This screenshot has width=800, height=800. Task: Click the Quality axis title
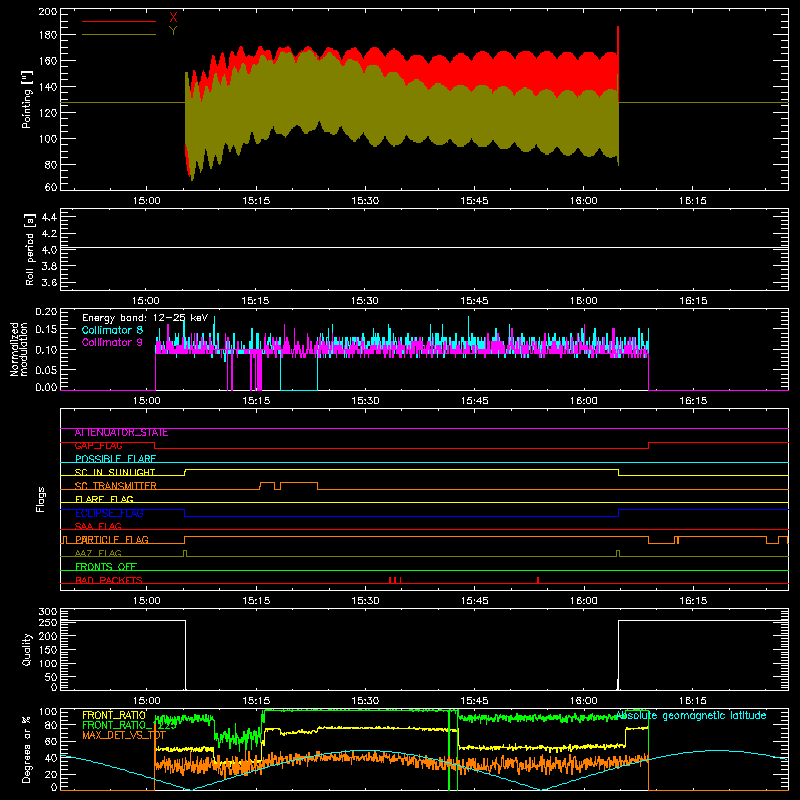pos(27,649)
